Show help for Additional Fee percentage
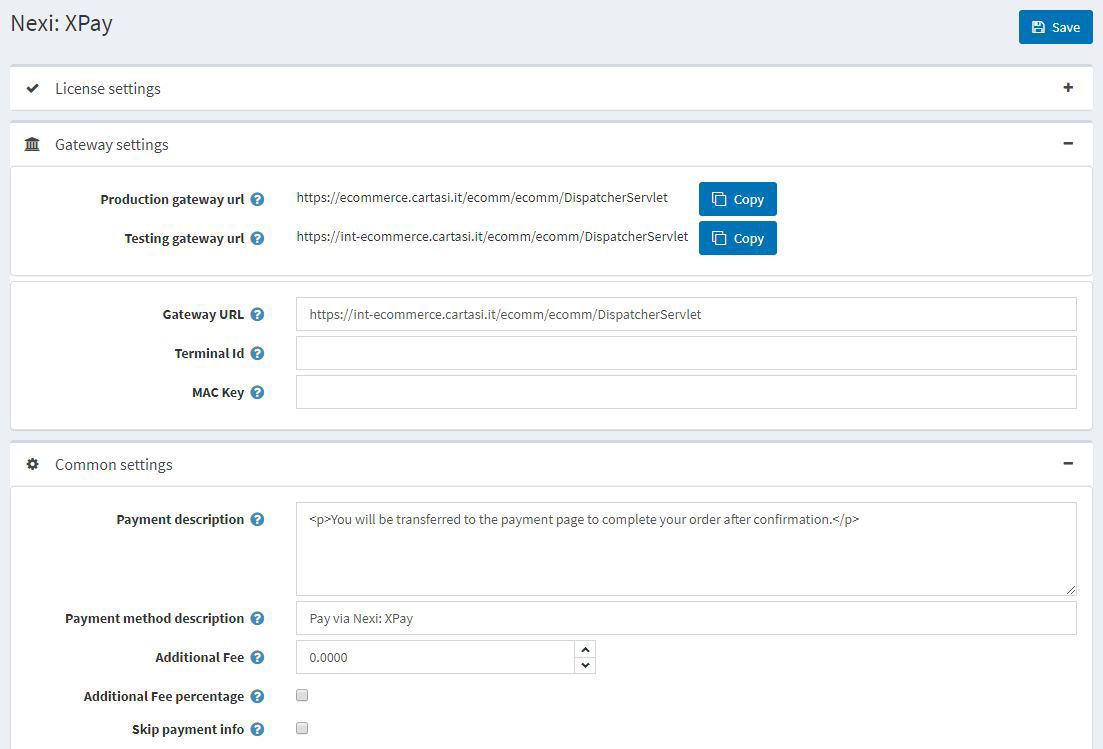Screen dimensions: 1103x749 tap(257, 696)
